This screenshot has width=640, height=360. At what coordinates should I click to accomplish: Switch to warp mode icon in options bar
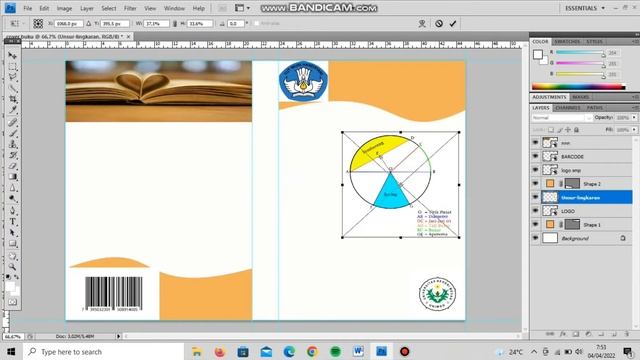pyautogui.click(x=422, y=24)
